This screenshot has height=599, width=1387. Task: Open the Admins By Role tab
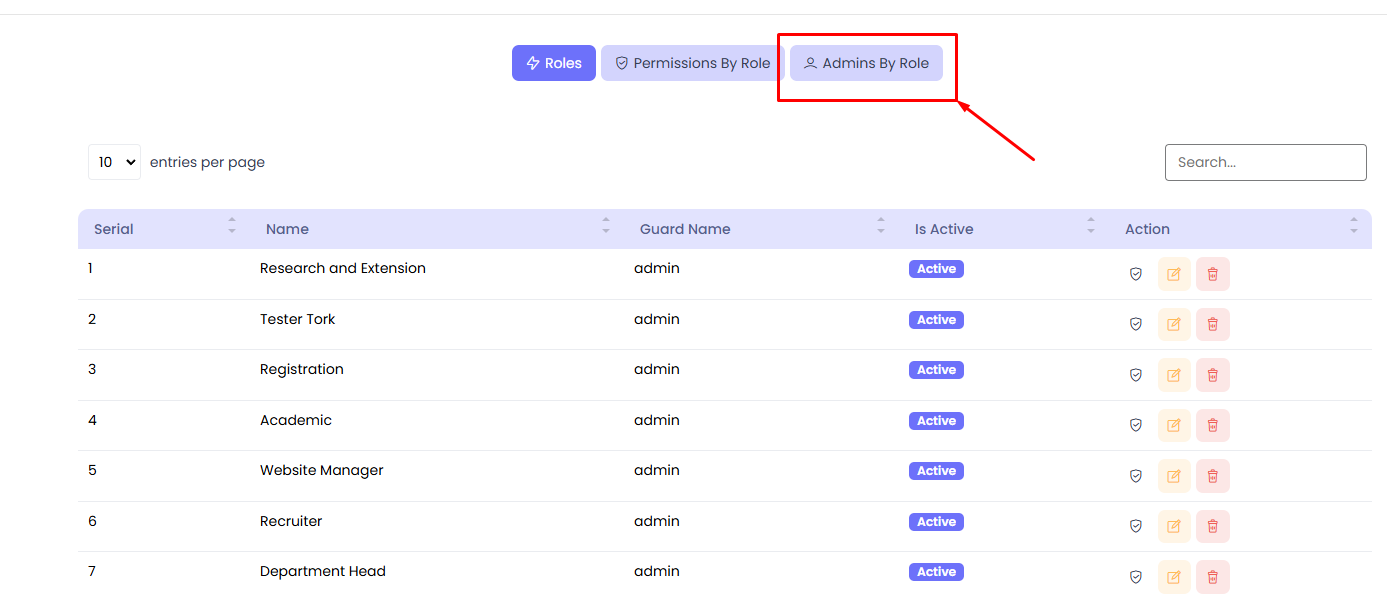[x=866, y=63]
